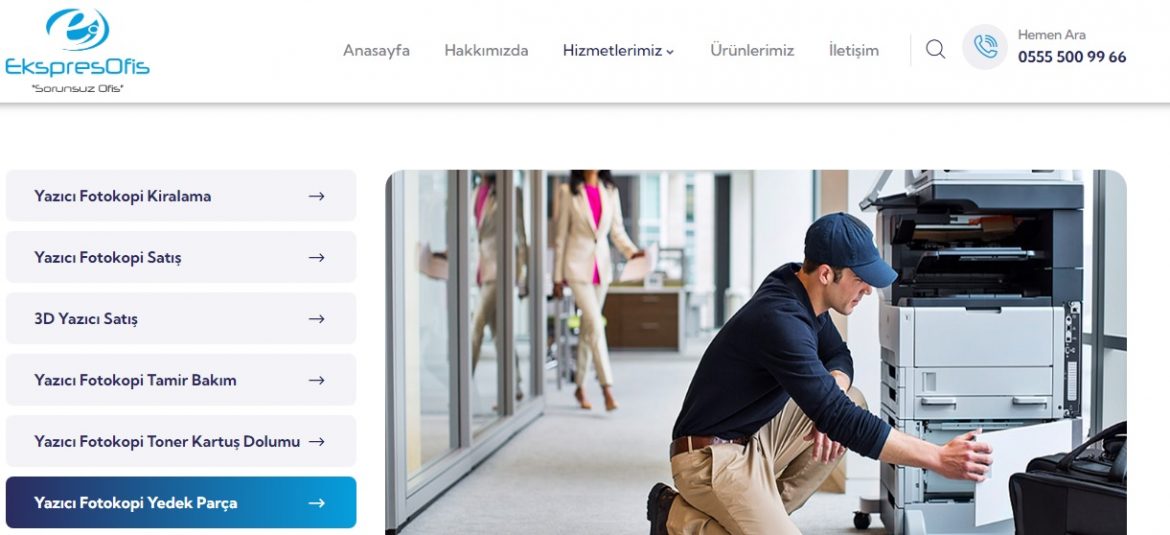The height and width of the screenshot is (535, 1170).
Task: Expand the Hizmetlerimiz dropdown chevron
Action: 670,52
